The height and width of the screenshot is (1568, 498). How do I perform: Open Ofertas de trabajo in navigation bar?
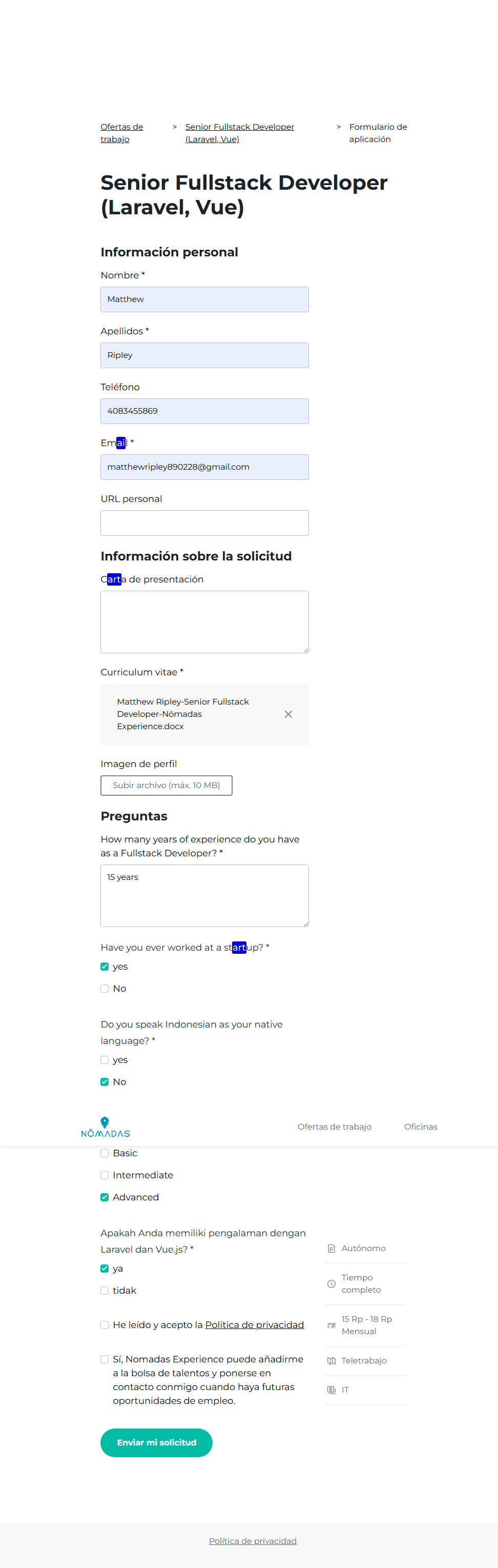click(x=334, y=1127)
